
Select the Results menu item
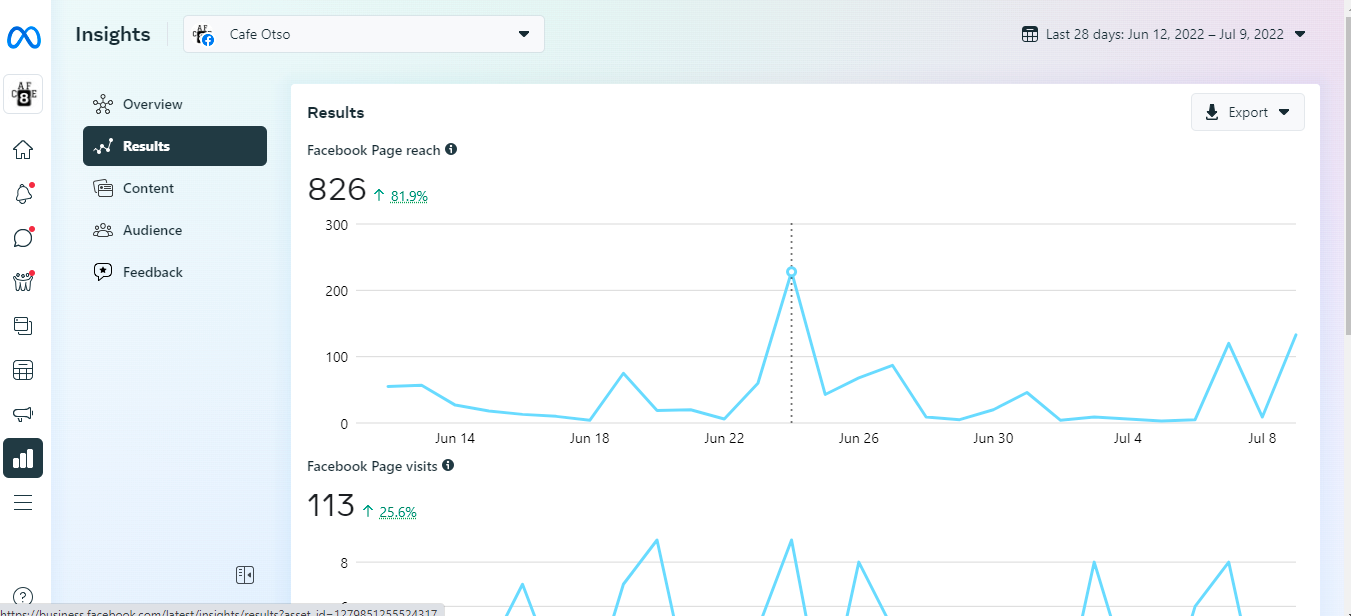(x=175, y=146)
